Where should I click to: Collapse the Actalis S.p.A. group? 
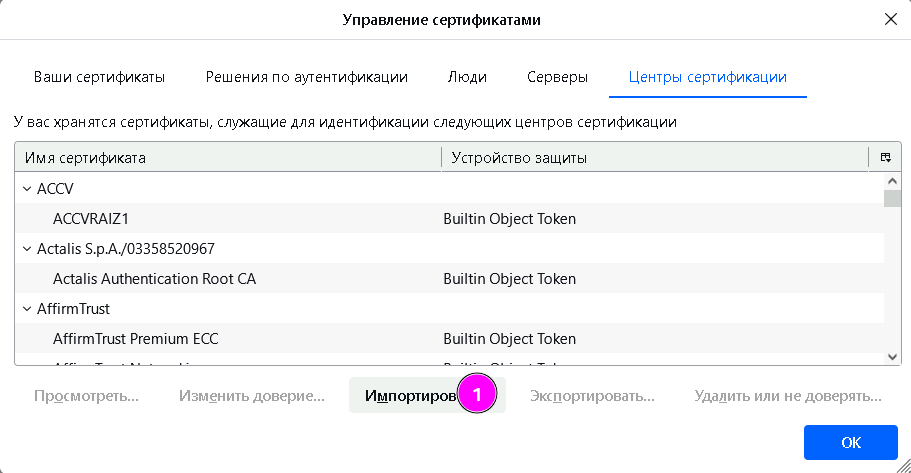tap(26, 249)
